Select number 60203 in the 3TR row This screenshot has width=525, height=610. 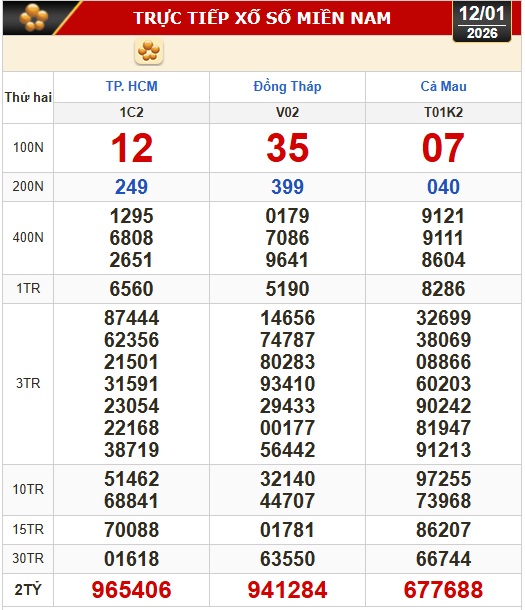point(443,384)
